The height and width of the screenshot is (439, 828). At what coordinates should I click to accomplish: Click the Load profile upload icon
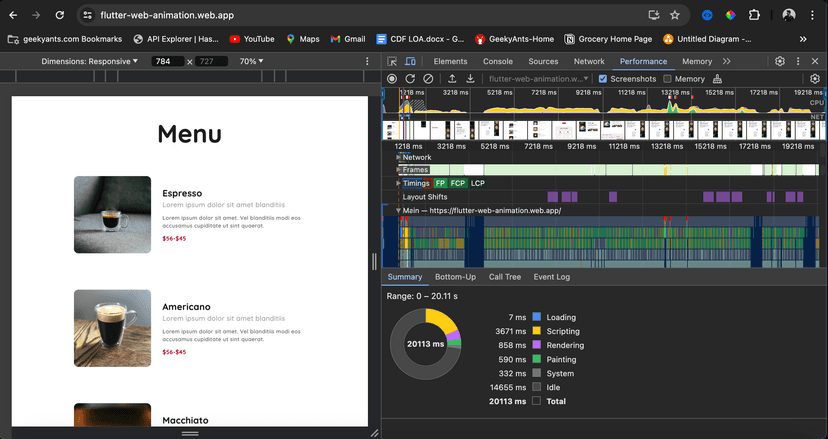tap(452, 79)
